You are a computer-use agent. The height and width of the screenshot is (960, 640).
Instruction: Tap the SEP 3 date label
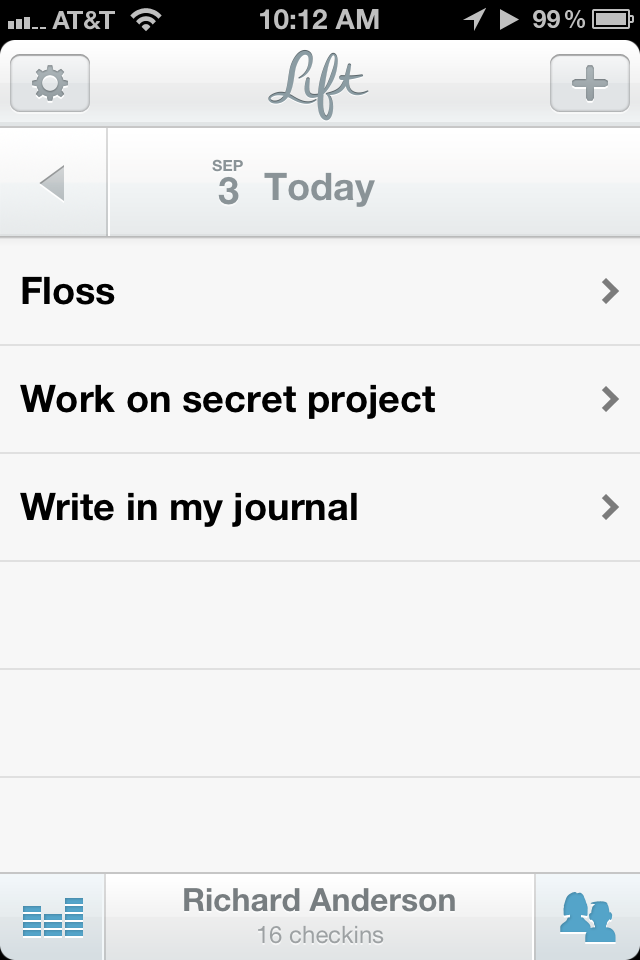click(228, 182)
